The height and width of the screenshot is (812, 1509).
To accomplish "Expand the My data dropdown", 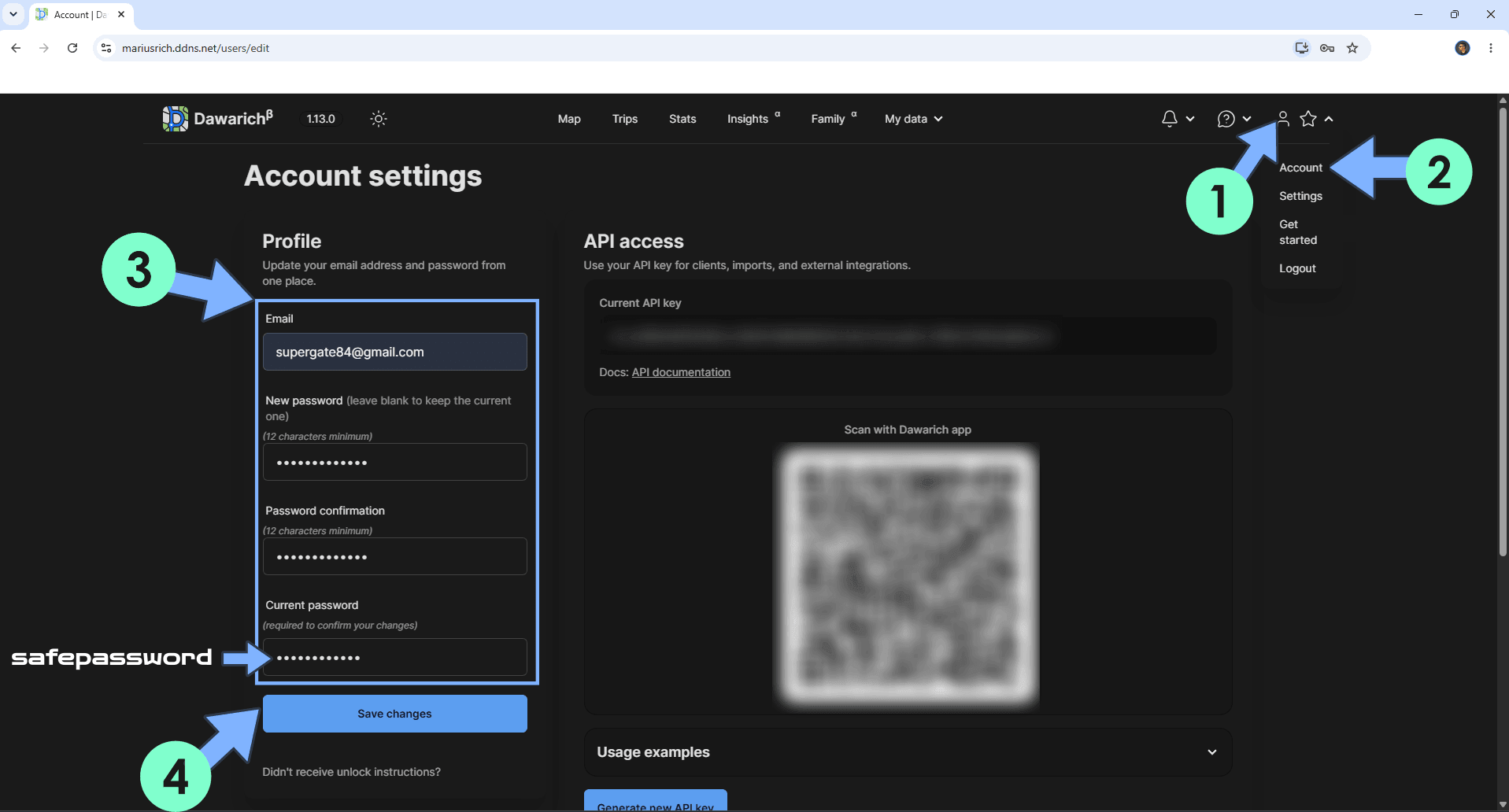I will 913,119.
